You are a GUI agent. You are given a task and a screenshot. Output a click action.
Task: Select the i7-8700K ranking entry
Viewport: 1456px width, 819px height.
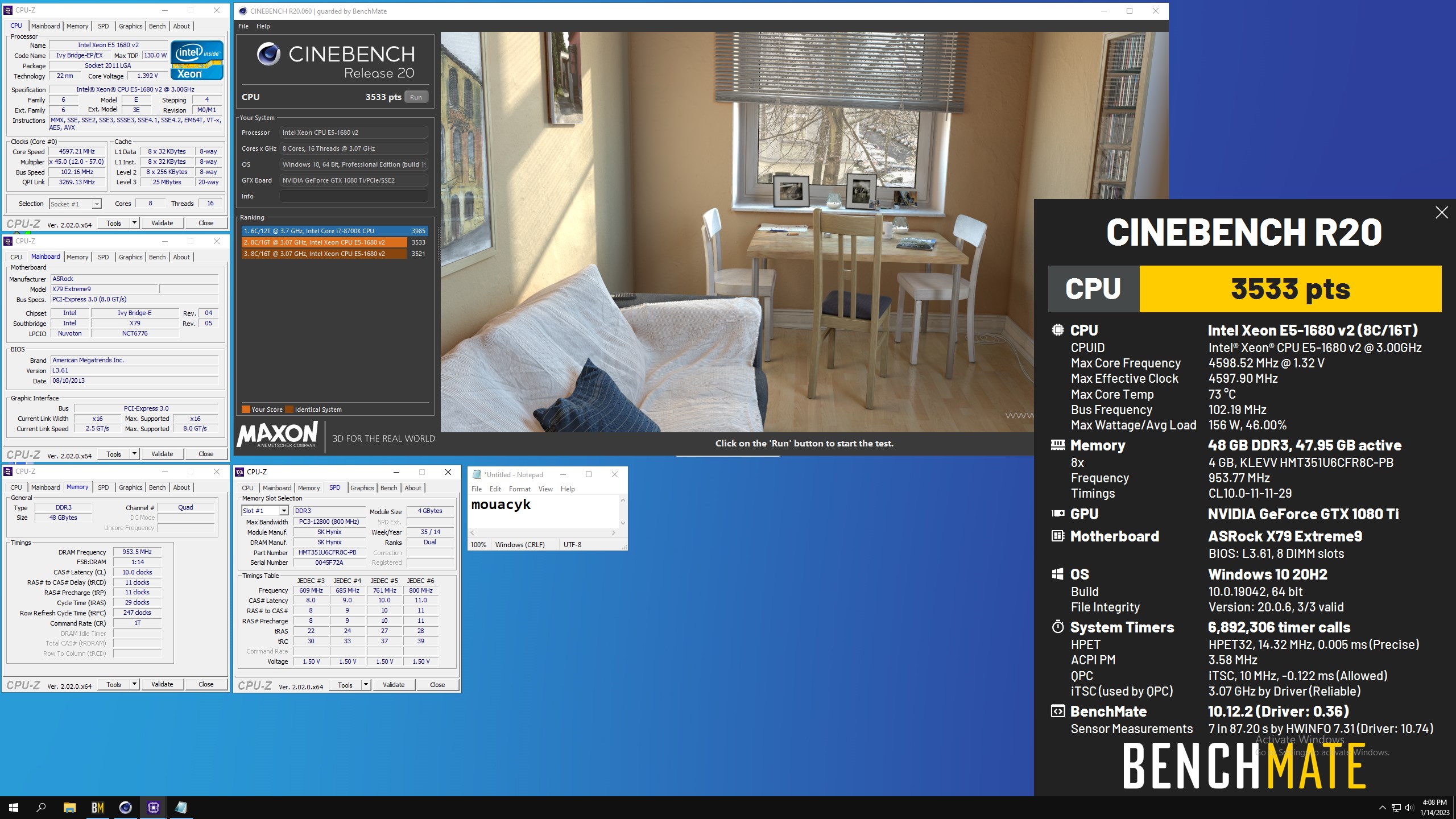334,231
